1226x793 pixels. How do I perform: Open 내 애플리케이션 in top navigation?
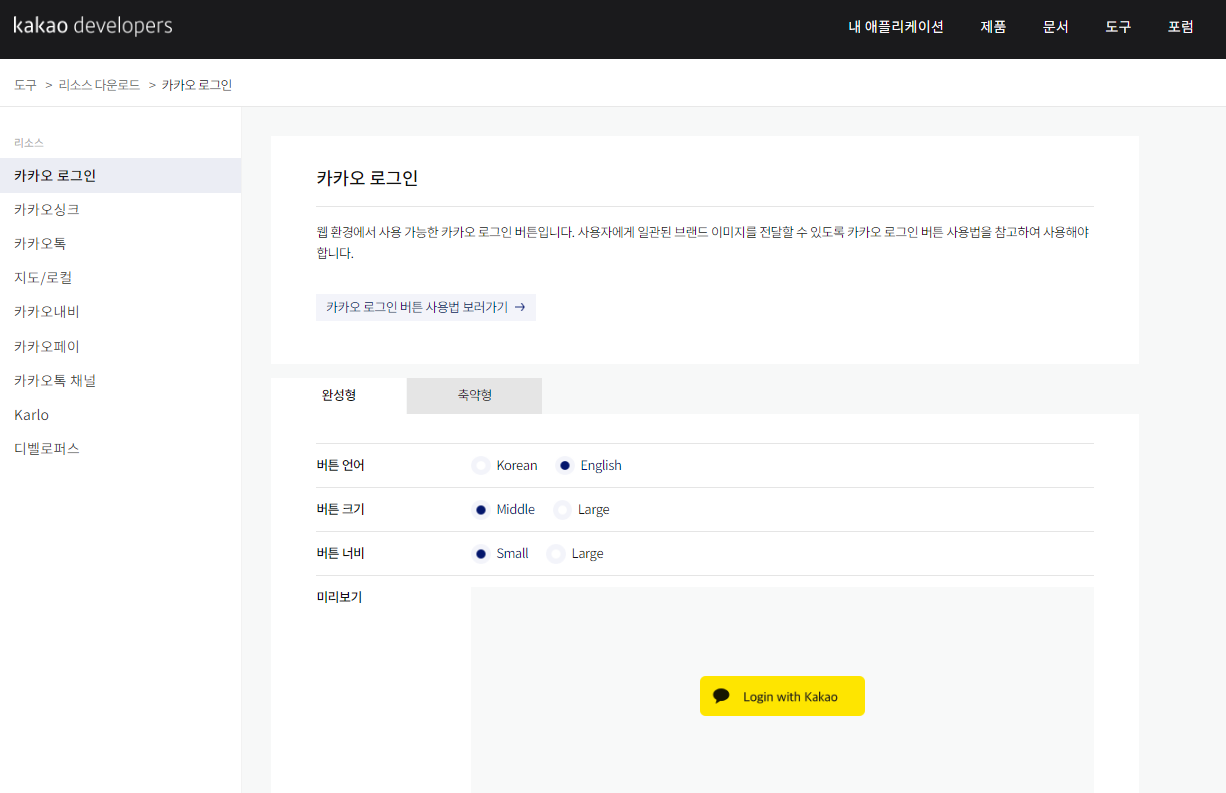click(x=896, y=27)
